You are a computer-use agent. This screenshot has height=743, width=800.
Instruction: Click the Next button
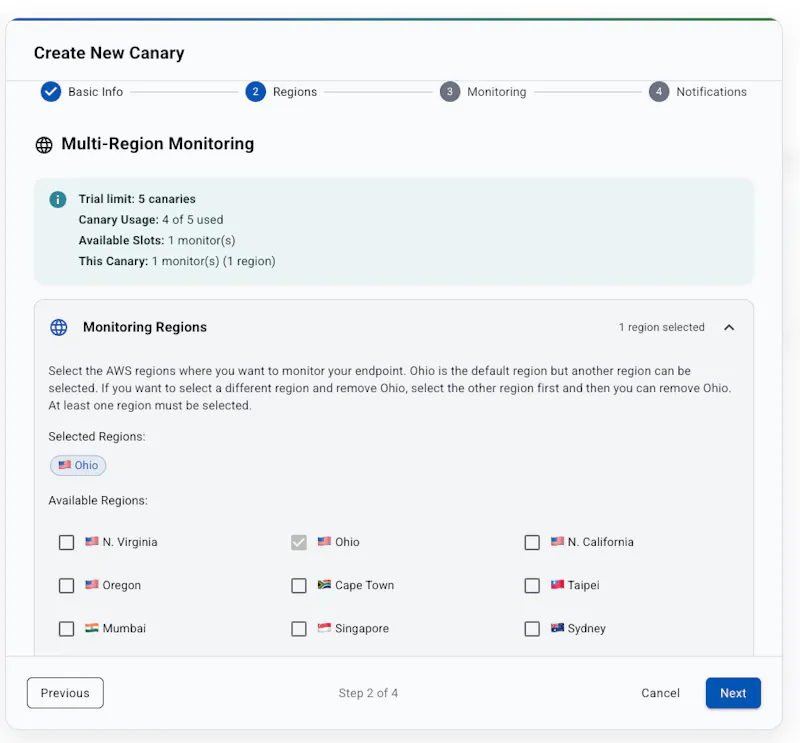pos(733,693)
